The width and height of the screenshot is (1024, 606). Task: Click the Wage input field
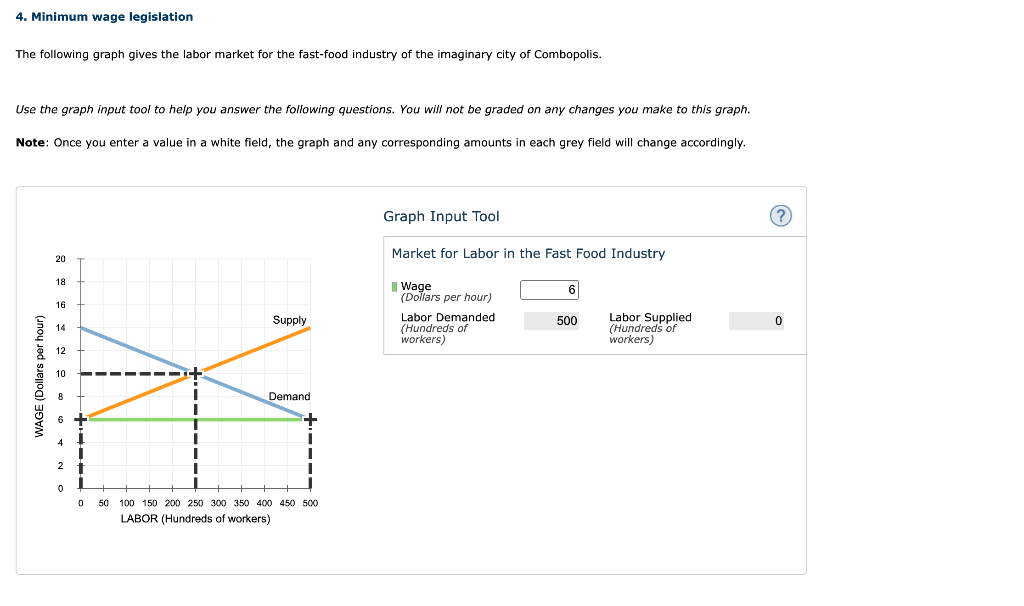(x=549, y=290)
